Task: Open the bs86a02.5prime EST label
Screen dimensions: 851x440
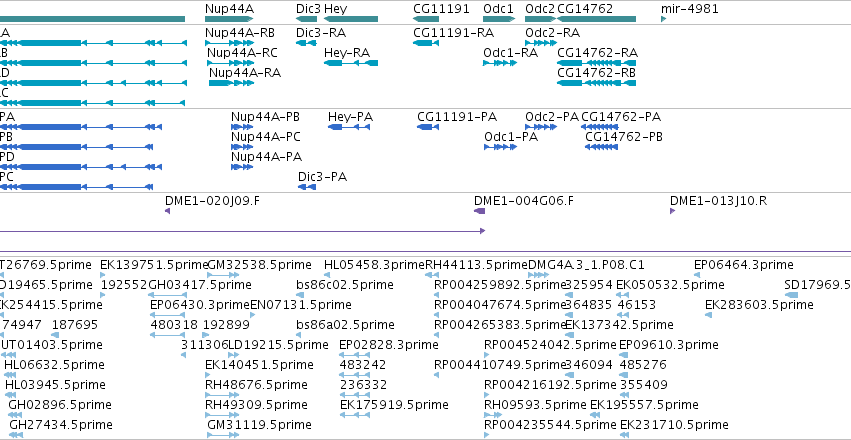Action: coord(345,325)
